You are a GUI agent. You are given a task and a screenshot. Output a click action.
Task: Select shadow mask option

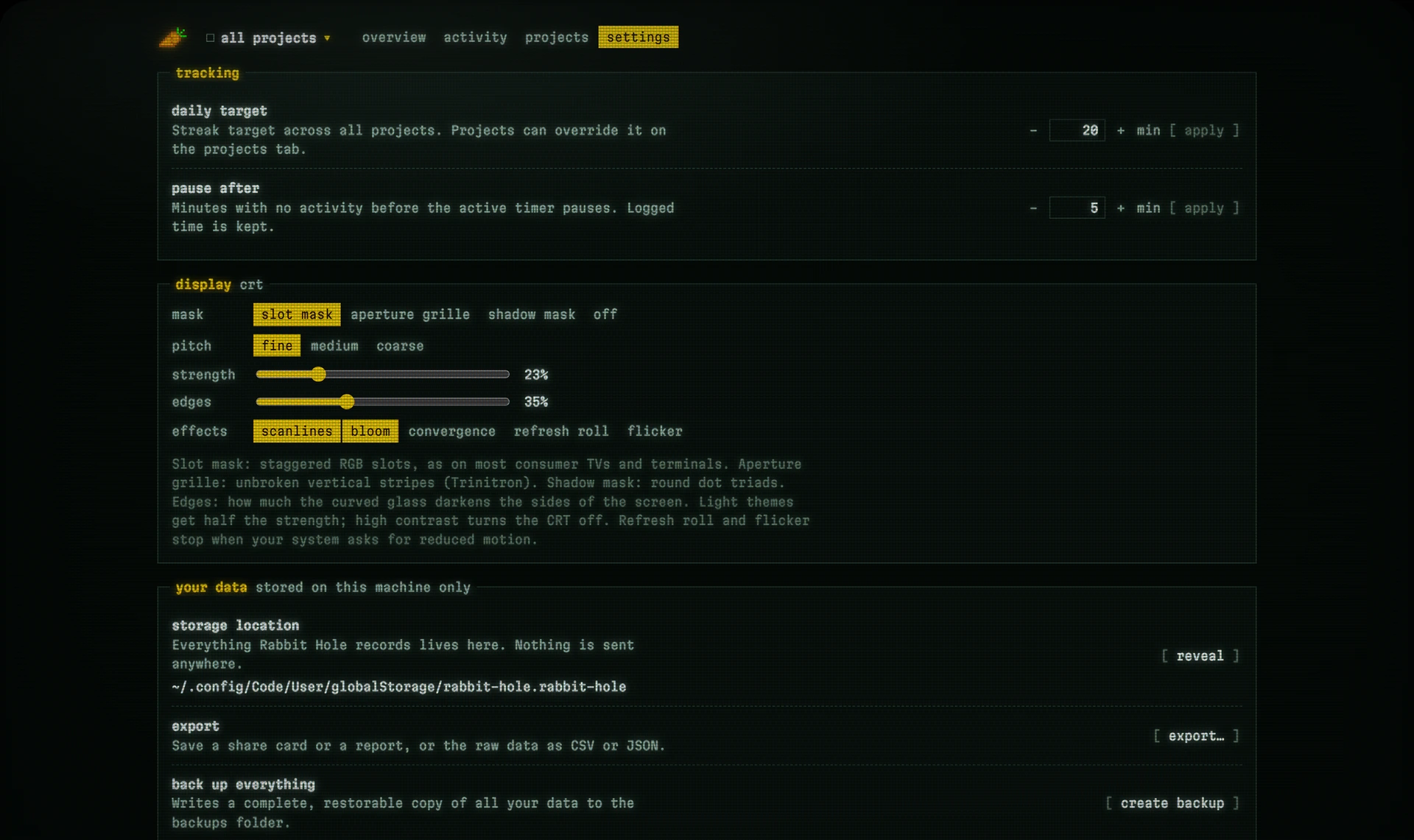coord(532,314)
